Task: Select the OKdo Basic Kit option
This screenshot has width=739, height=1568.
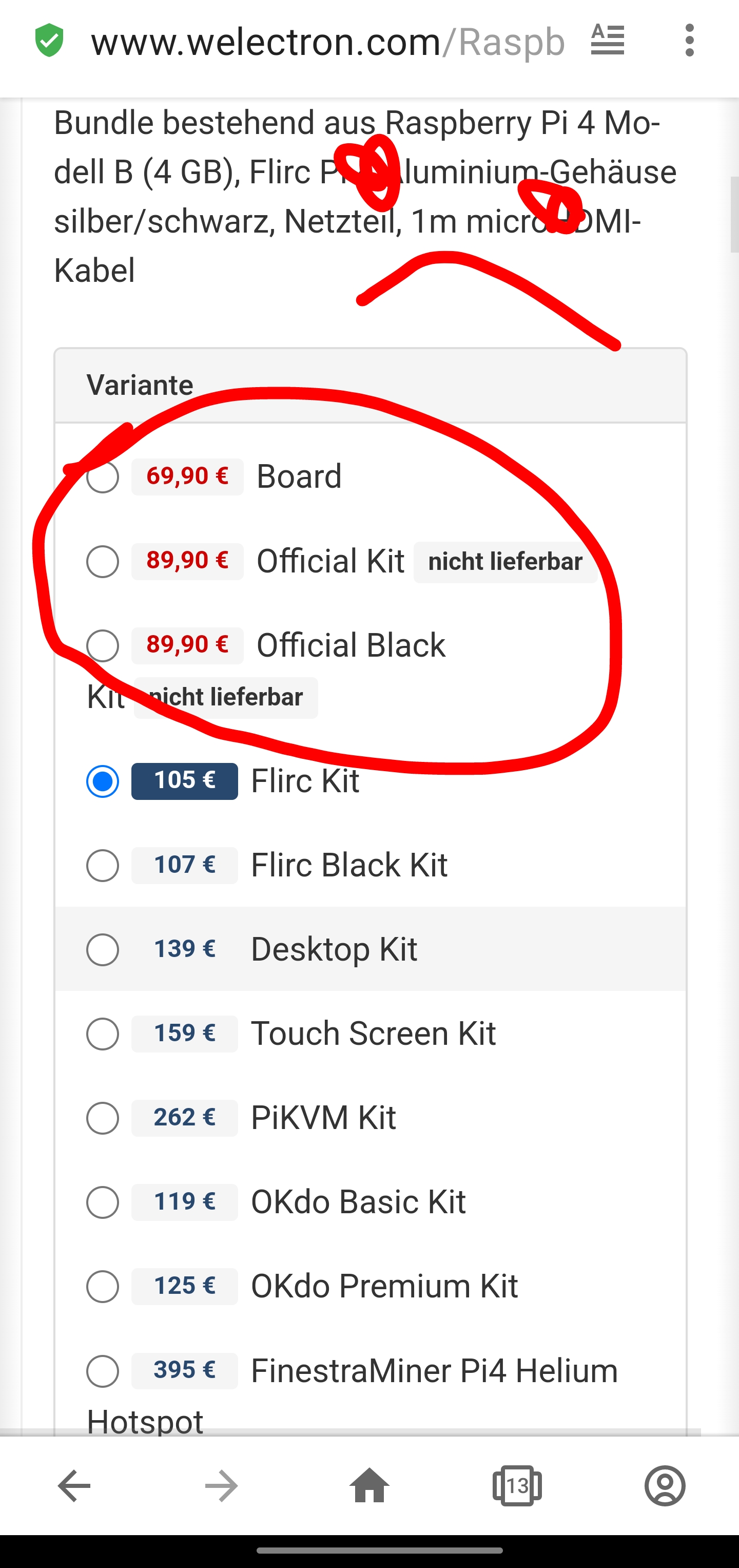Action: tap(103, 1202)
